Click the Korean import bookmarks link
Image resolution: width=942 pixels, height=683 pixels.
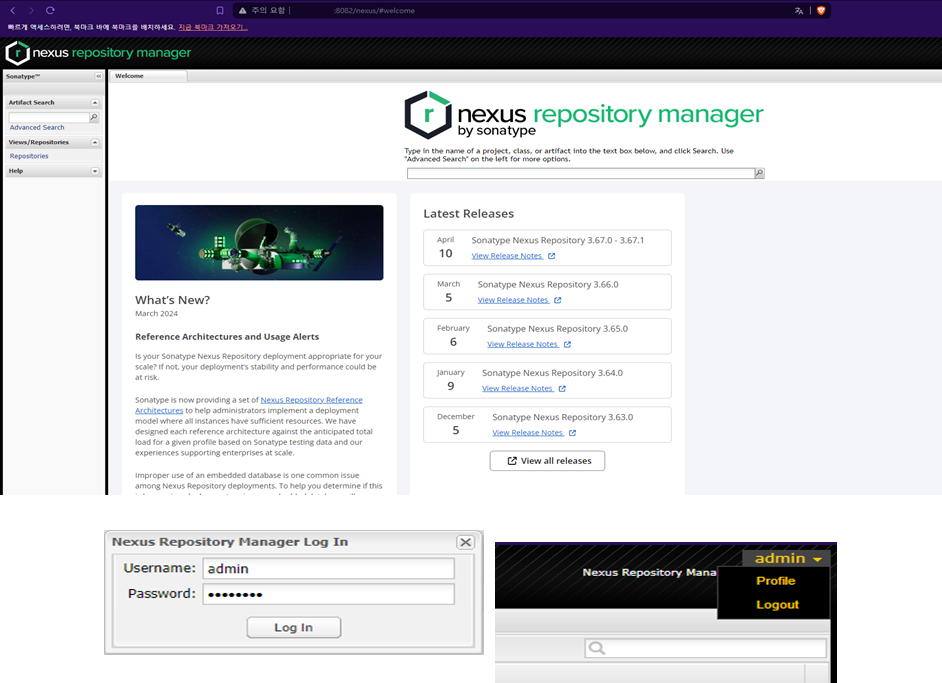click(x=213, y=27)
